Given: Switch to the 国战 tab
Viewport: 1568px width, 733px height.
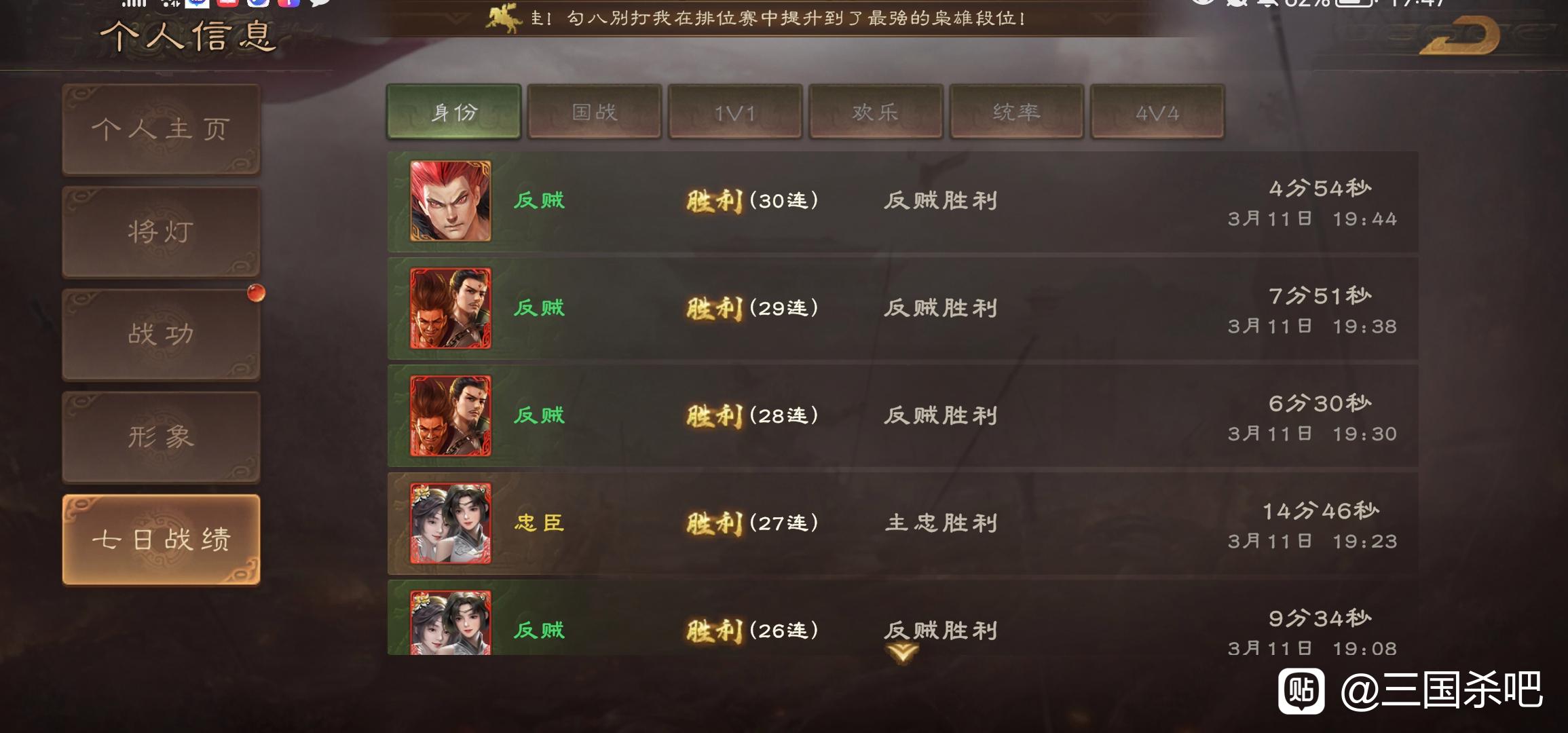Looking at the screenshot, I should (595, 112).
